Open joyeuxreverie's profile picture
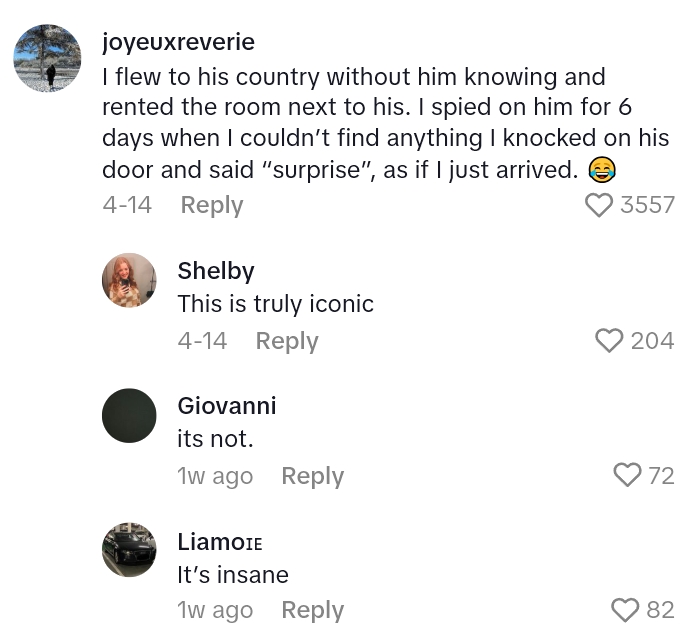 coord(47,59)
